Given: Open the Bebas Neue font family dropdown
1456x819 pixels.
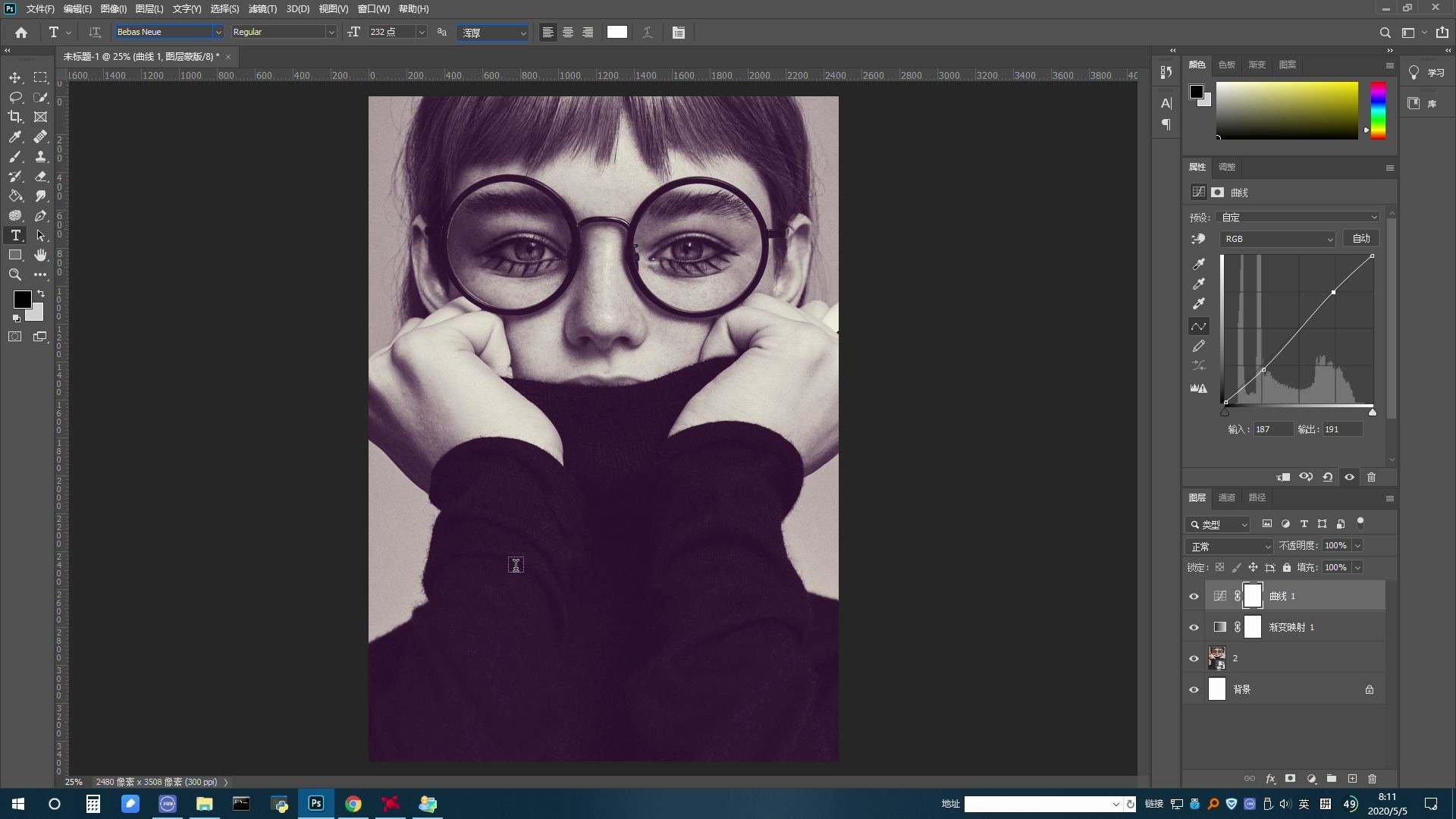Looking at the screenshot, I should coord(218,32).
